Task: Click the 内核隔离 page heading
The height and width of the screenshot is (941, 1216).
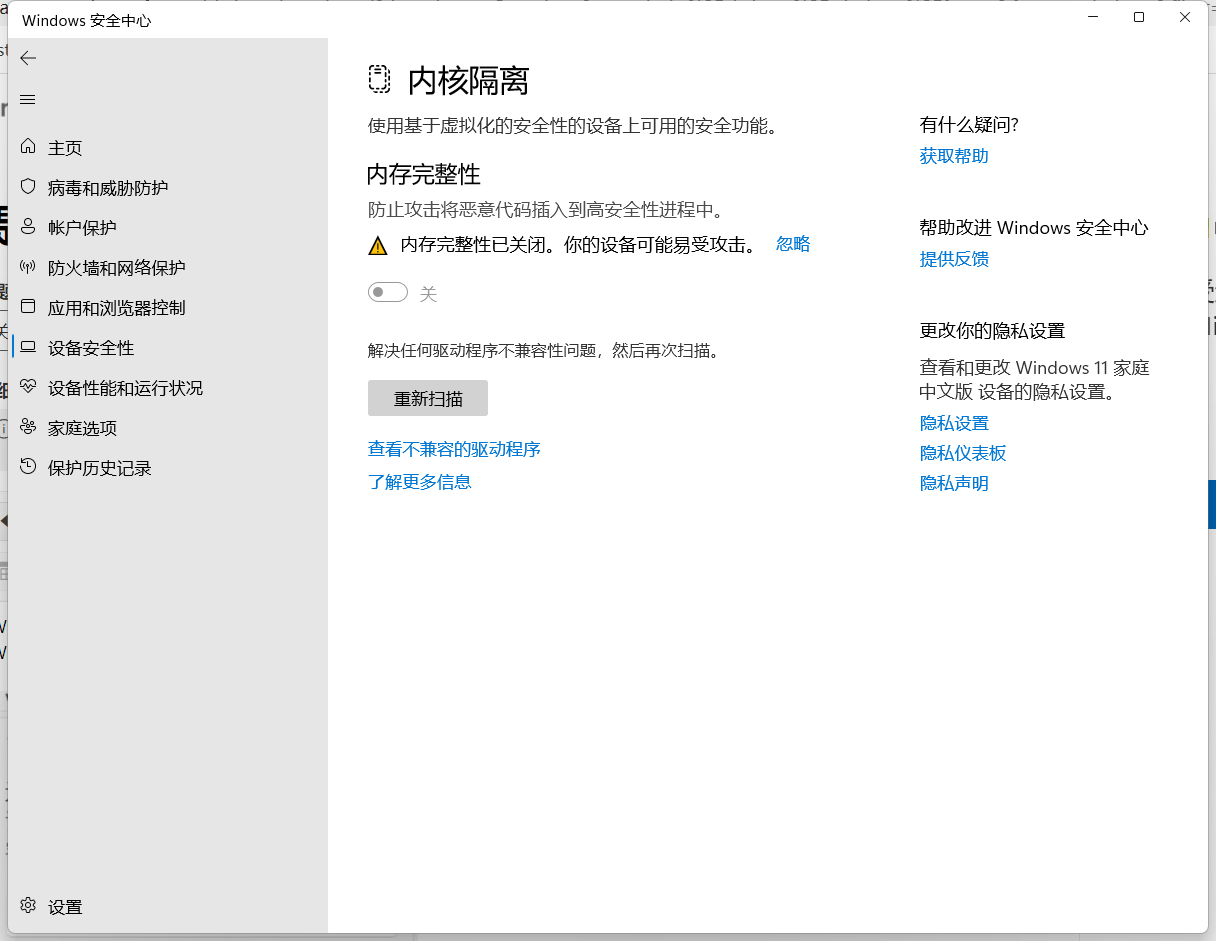Action: tap(469, 81)
